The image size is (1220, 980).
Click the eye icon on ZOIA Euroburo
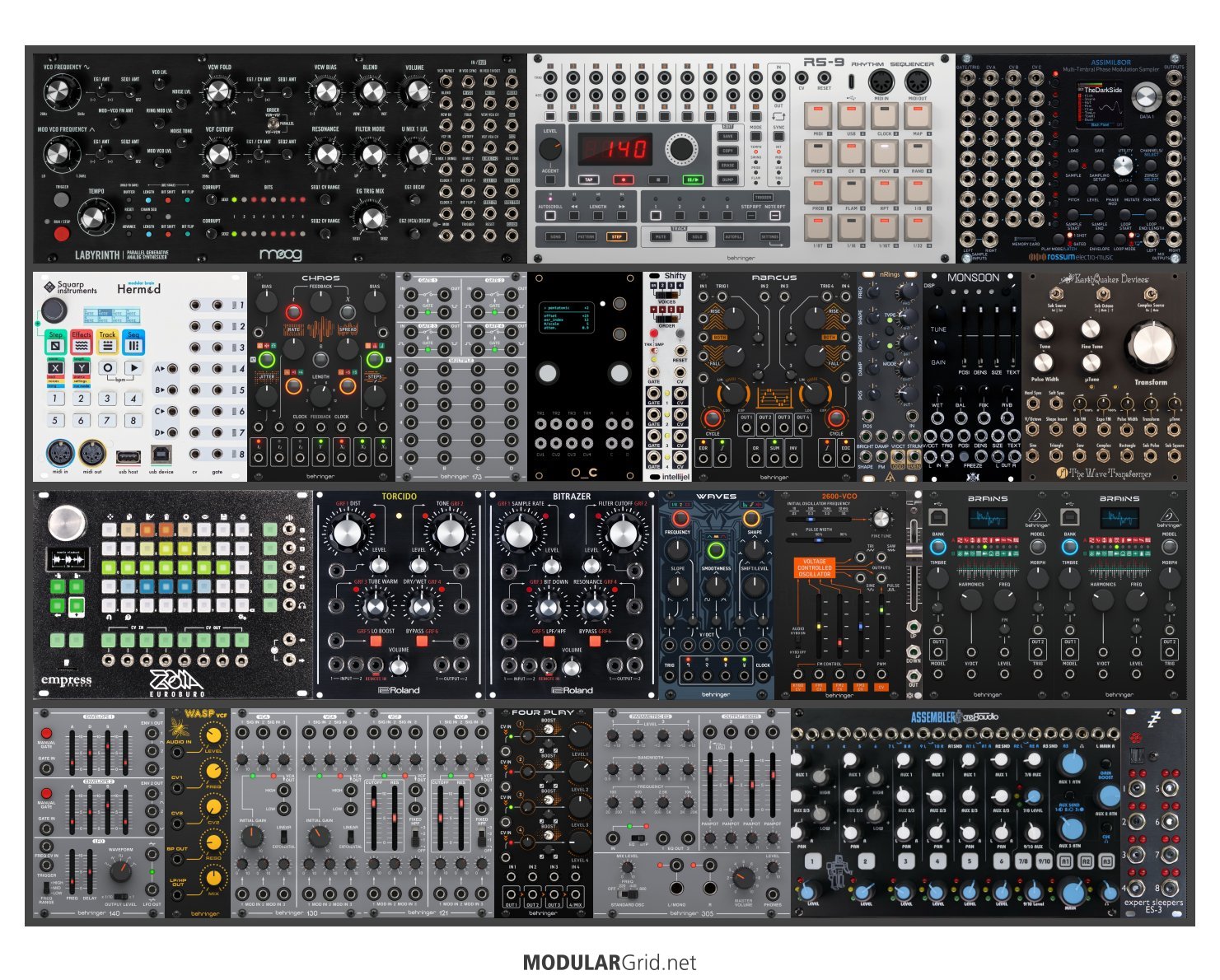point(205,517)
